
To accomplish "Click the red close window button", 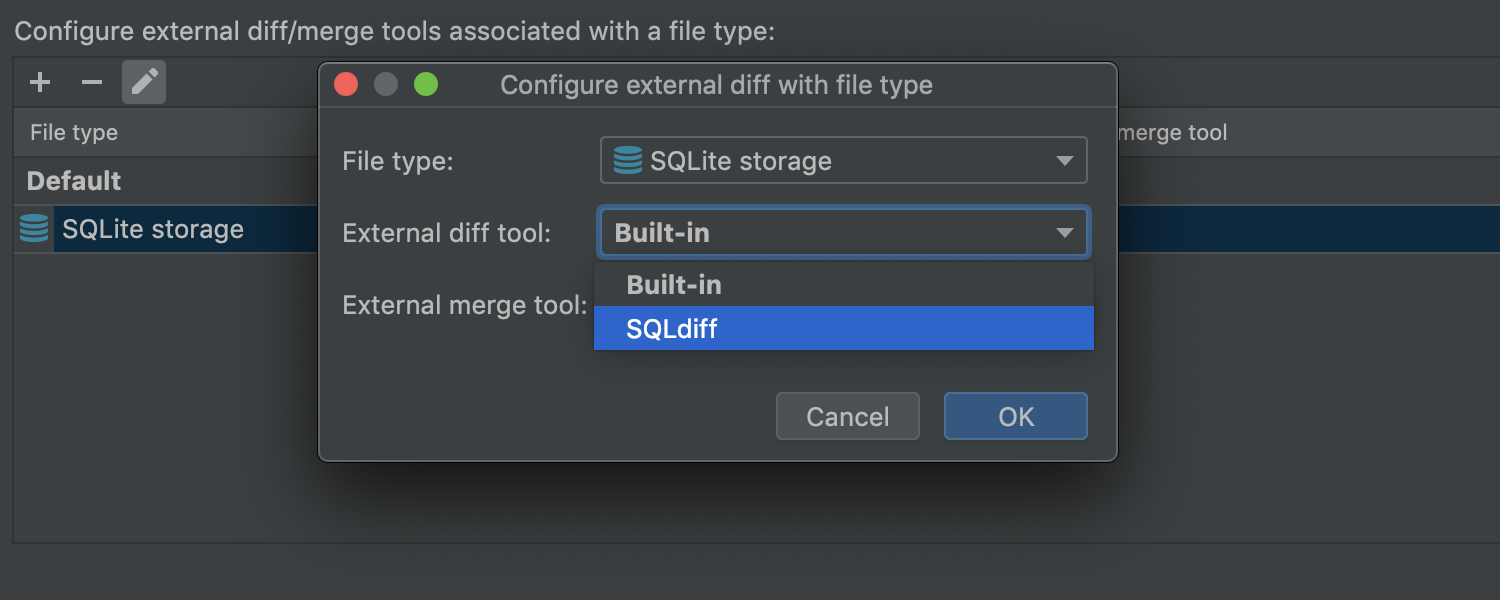I will coord(346,84).
